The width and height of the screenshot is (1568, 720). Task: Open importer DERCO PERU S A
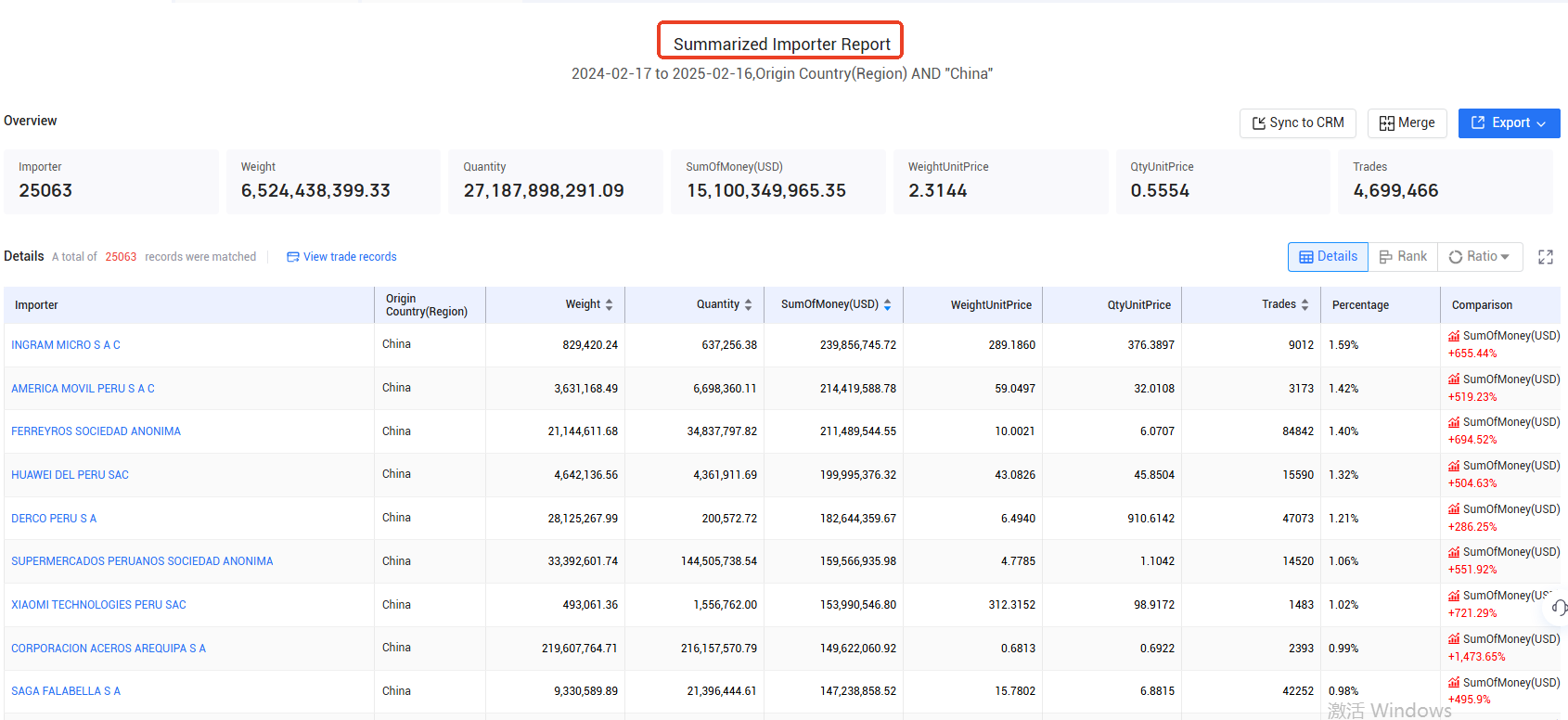coord(54,519)
